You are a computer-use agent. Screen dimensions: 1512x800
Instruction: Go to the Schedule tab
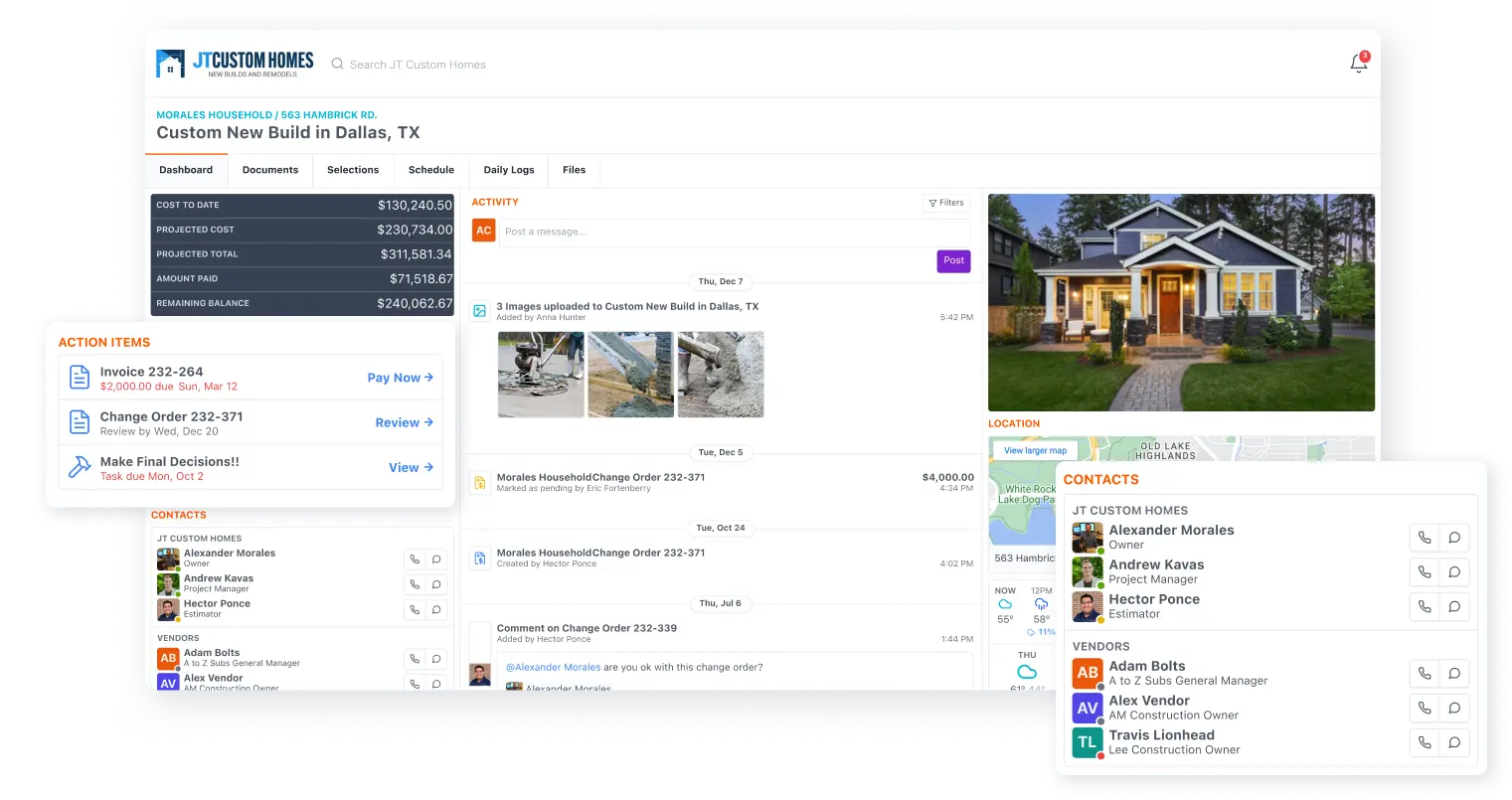click(x=431, y=170)
